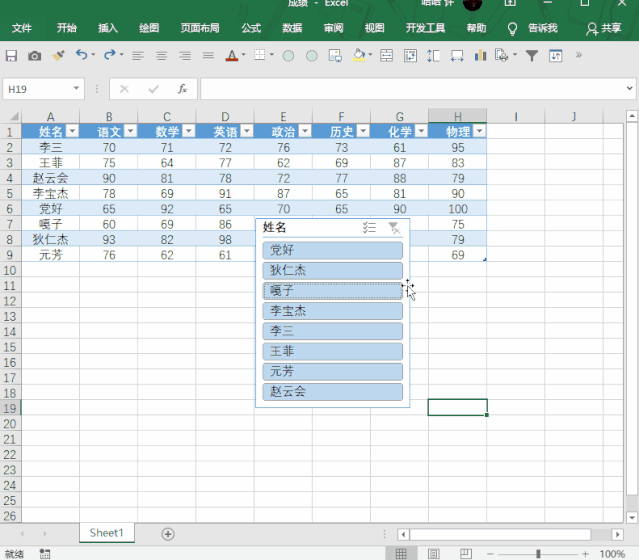Open the 姓名 column filter dropdown
Viewport: 639px width, 560px height.
(72, 131)
